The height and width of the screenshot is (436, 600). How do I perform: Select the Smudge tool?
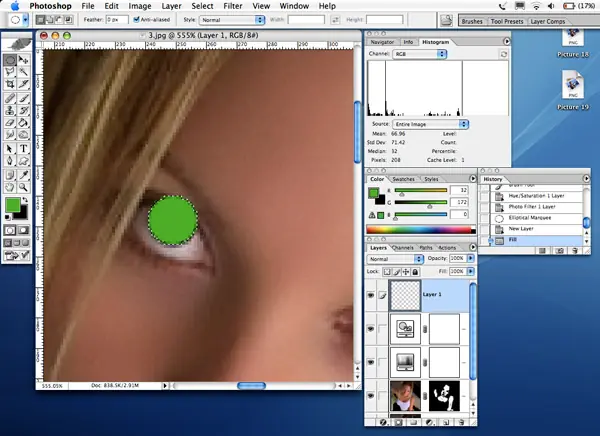pyautogui.click(x=10, y=135)
